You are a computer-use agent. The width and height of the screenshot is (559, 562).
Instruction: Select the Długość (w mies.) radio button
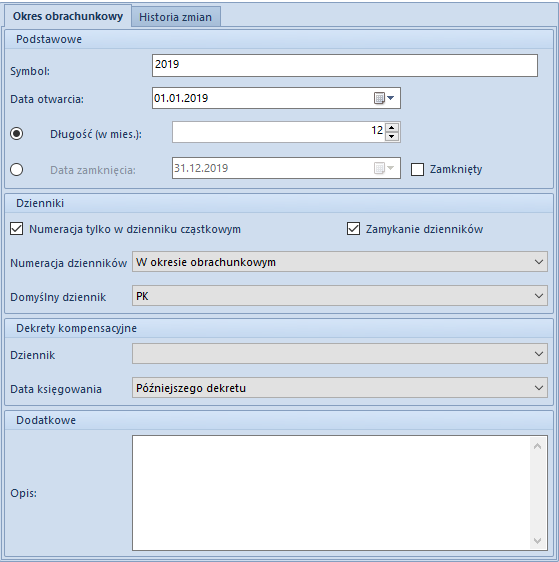point(16,133)
